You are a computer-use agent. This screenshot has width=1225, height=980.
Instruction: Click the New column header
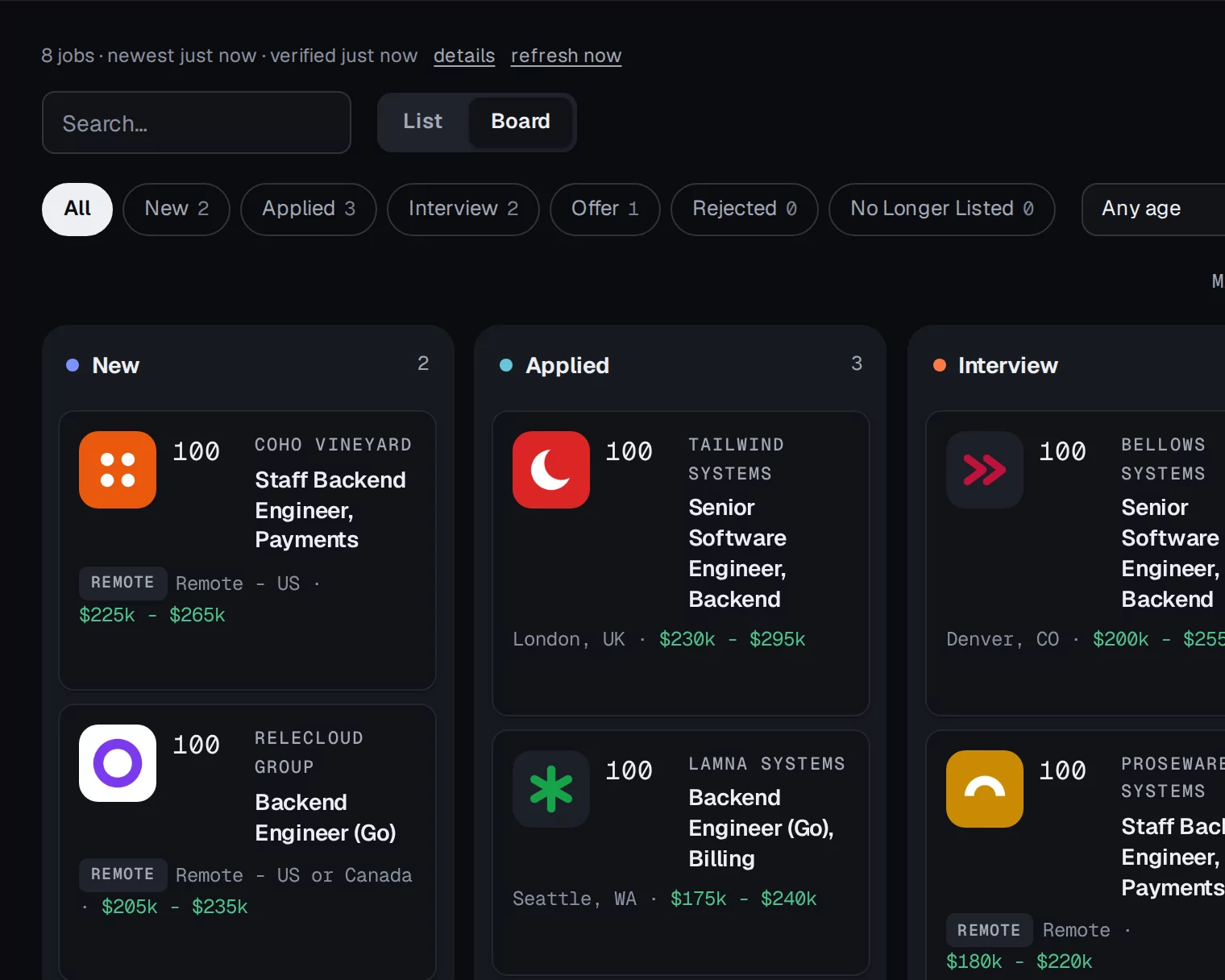(x=115, y=365)
